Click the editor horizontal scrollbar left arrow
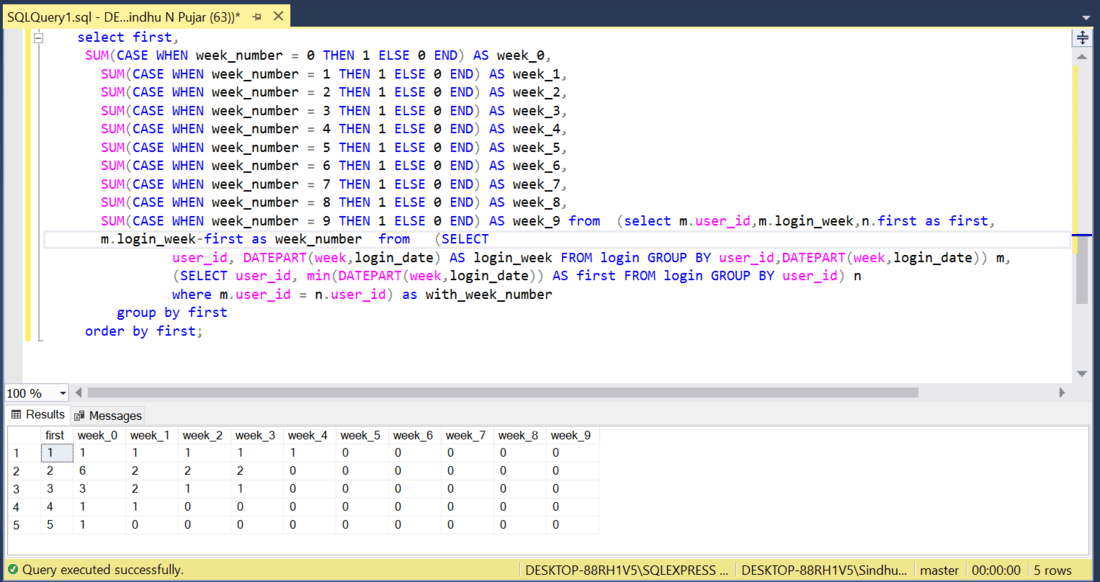The image size is (1100, 582). coord(79,393)
